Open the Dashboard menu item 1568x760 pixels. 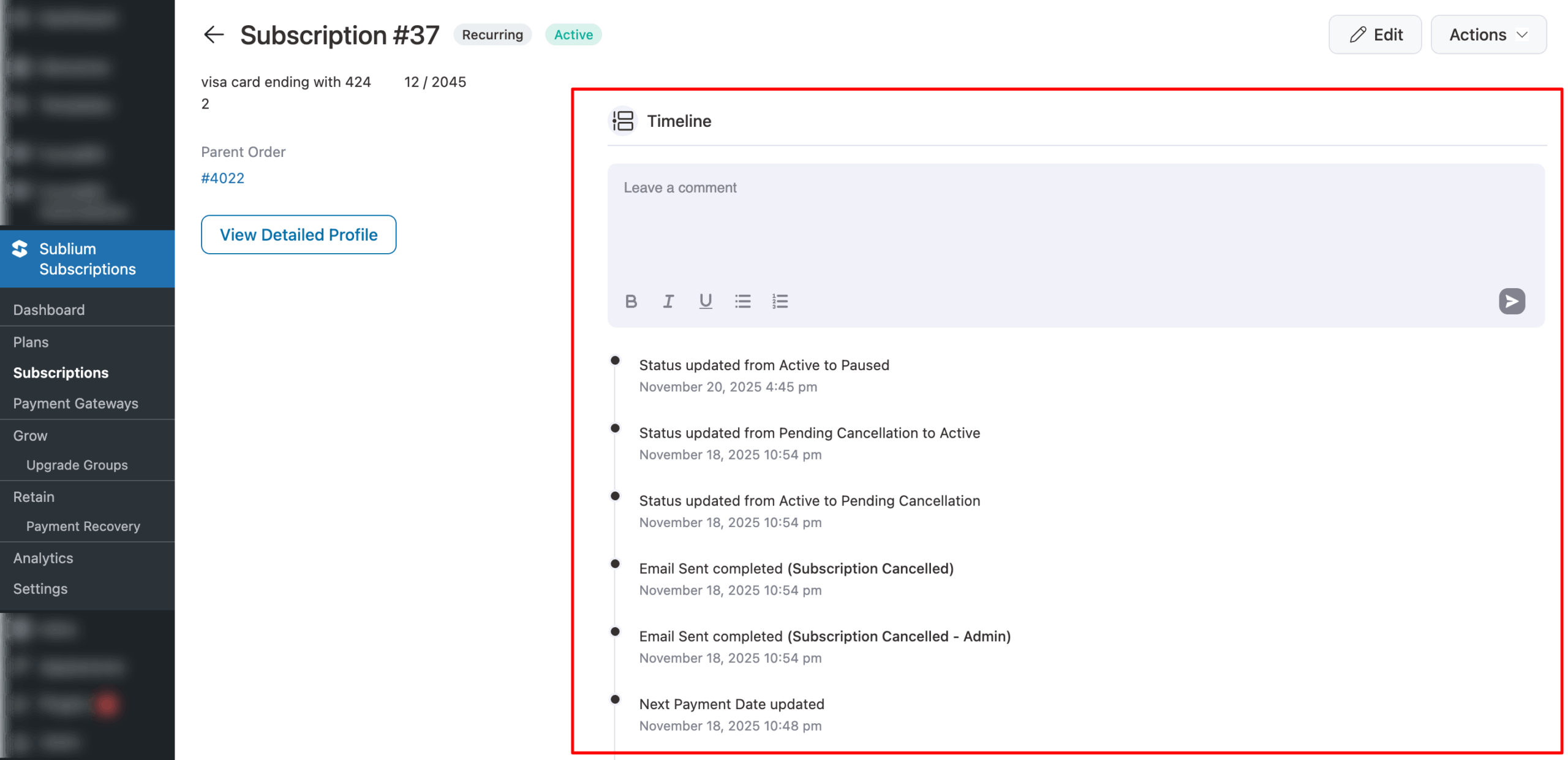(49, 310)
